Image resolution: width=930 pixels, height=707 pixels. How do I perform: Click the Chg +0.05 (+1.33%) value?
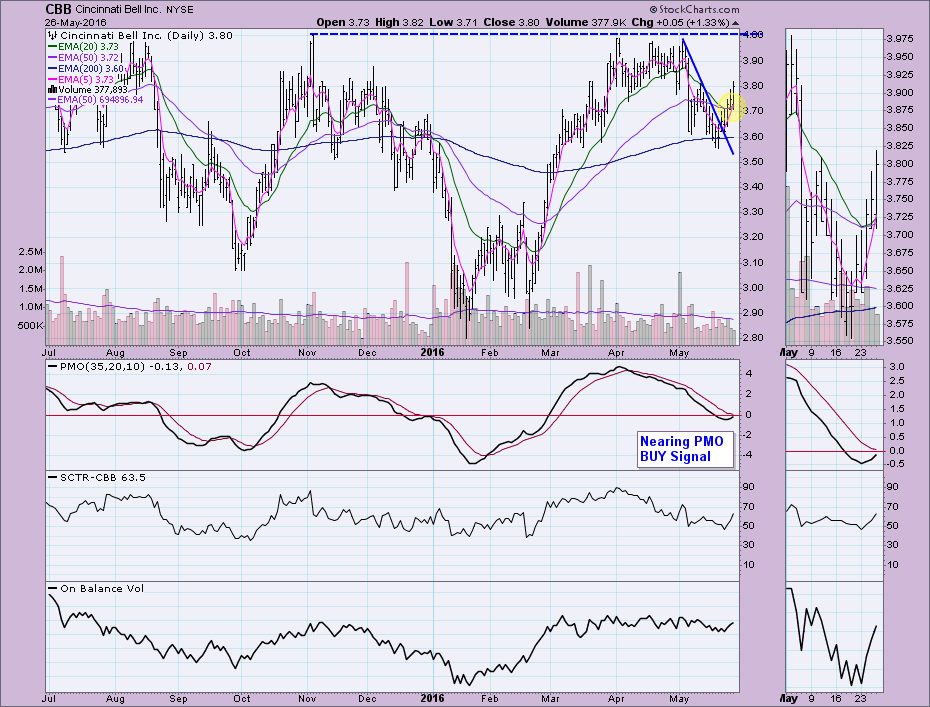(680, 23)
